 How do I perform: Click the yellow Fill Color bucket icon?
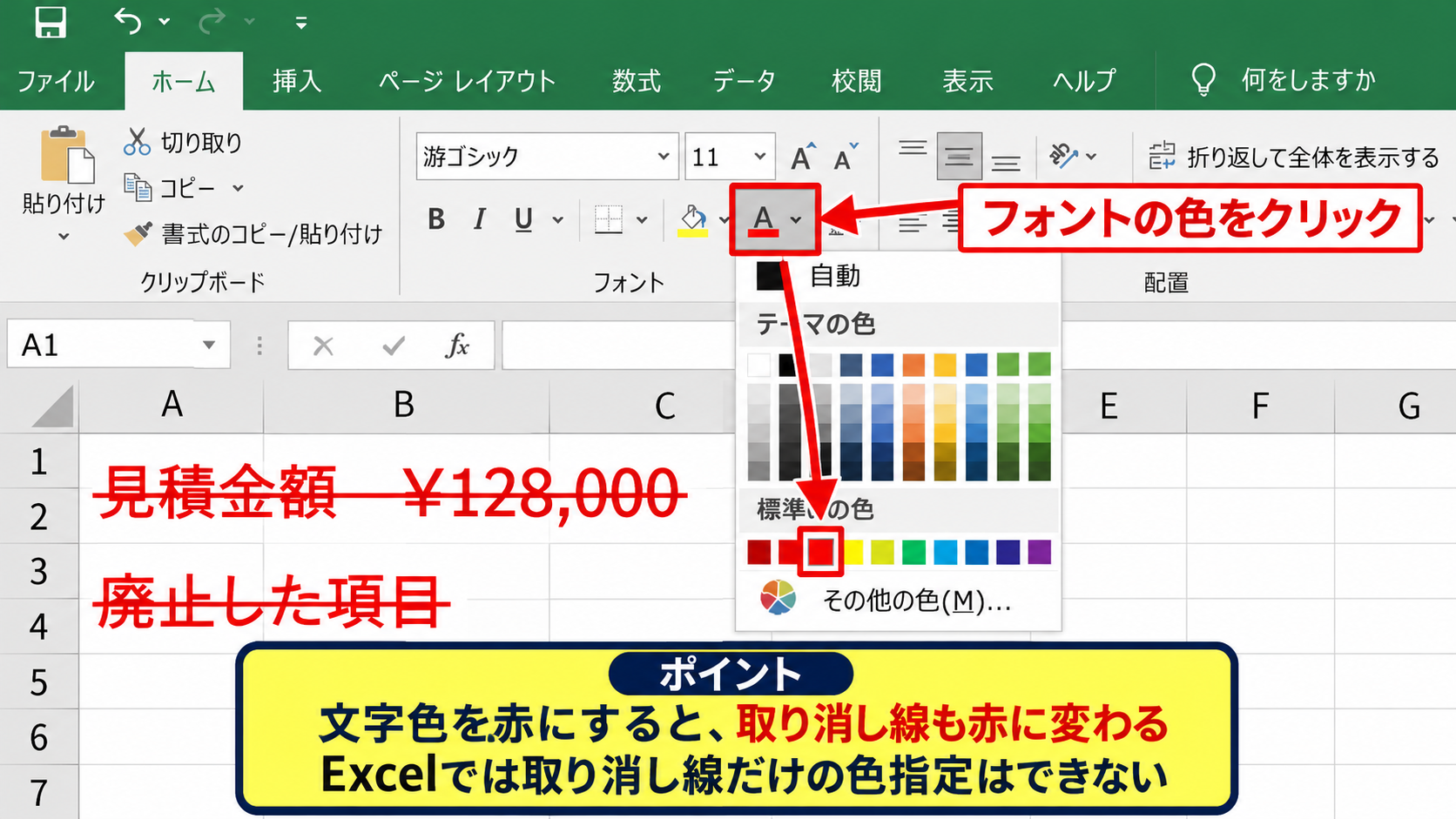[x=692, y=220]
